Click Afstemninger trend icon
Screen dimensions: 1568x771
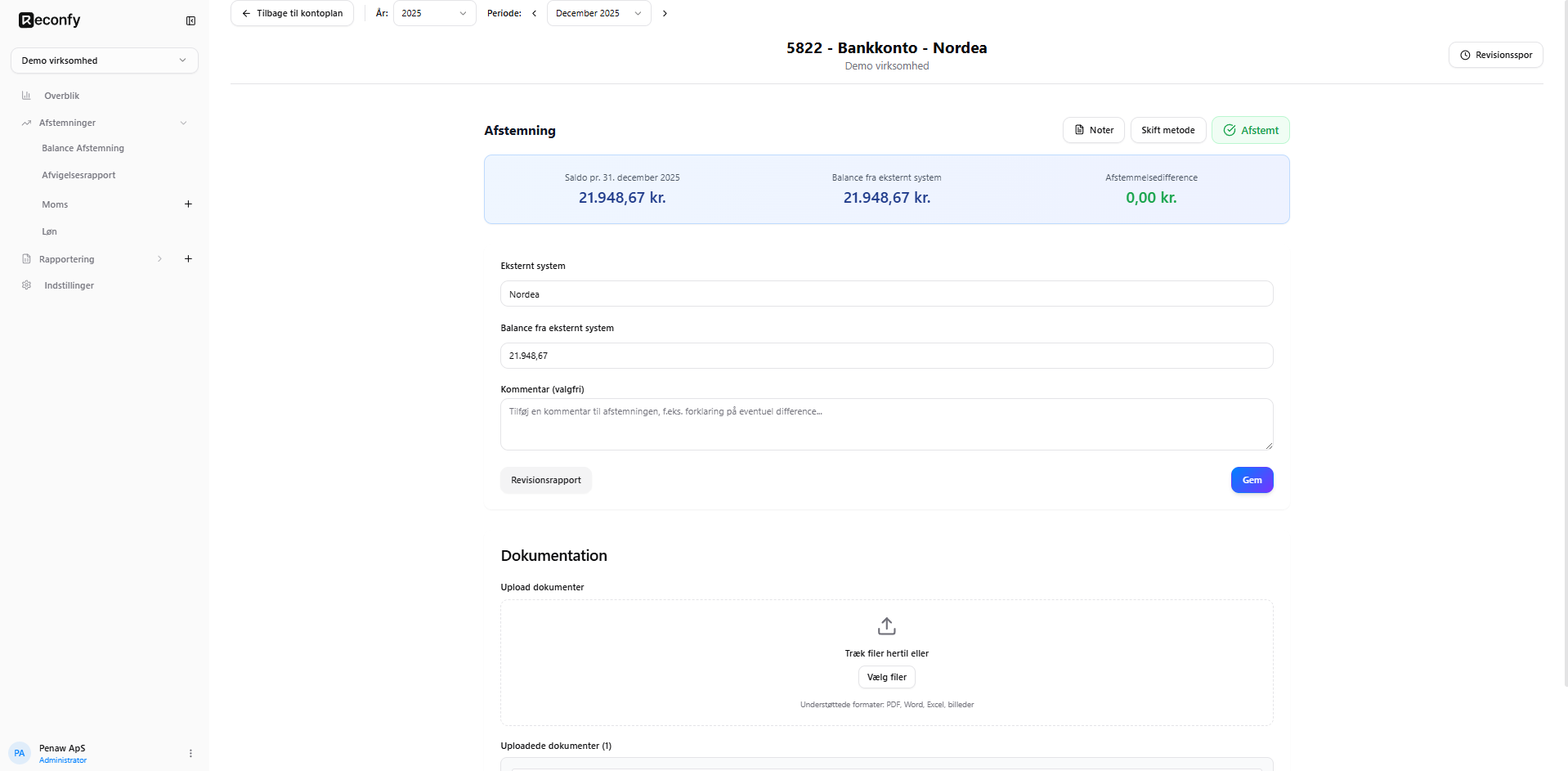[x=26, y=123]
